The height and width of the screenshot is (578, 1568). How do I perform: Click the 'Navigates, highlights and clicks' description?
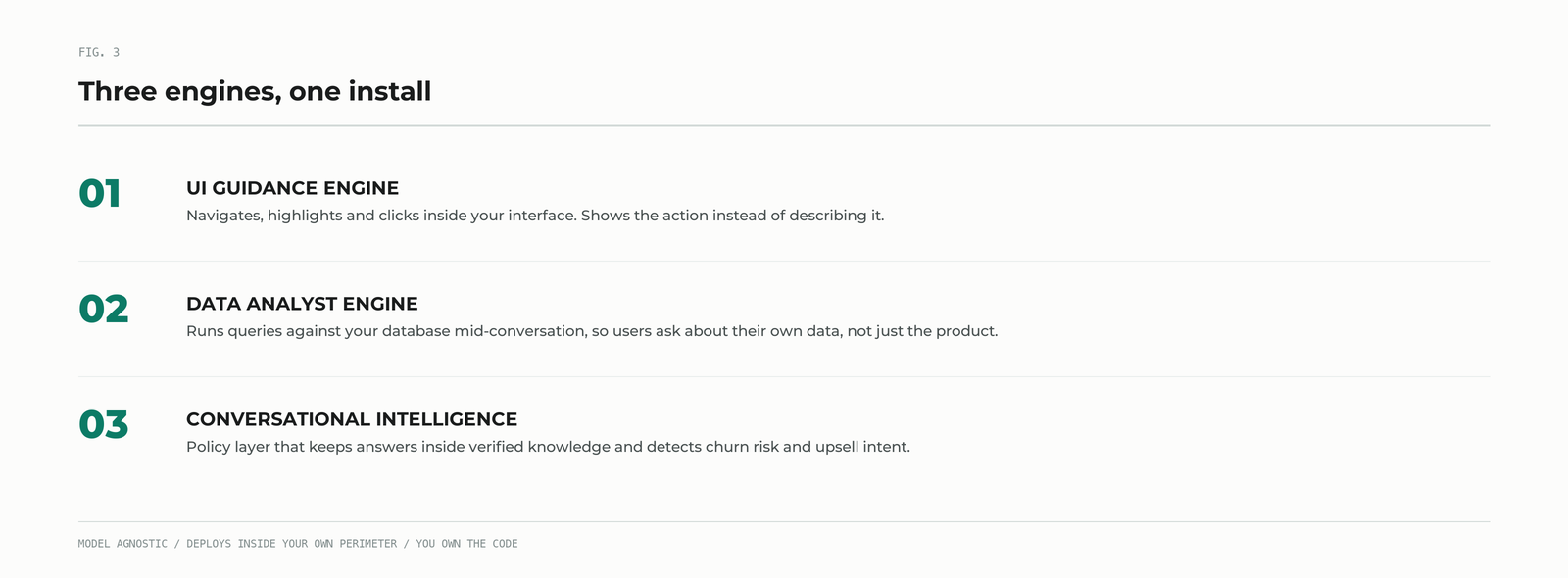[535, 216]
